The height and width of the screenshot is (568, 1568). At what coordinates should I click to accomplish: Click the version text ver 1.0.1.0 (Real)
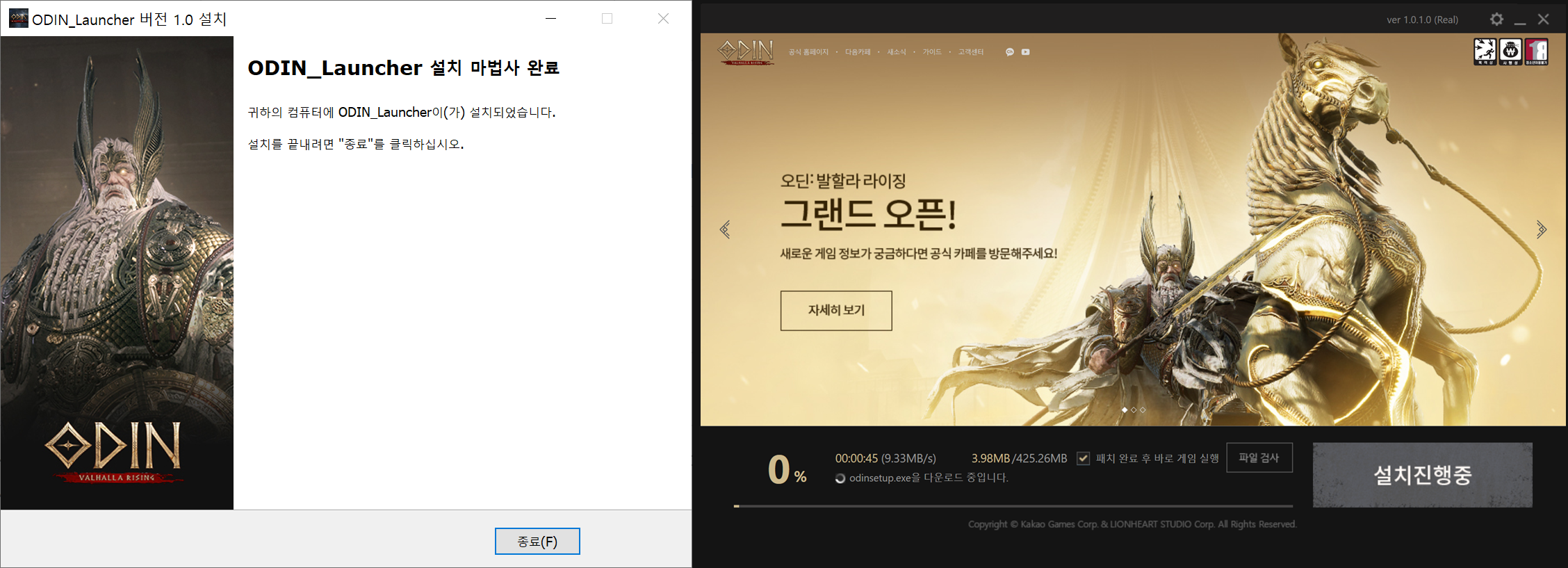[1422, 19]
